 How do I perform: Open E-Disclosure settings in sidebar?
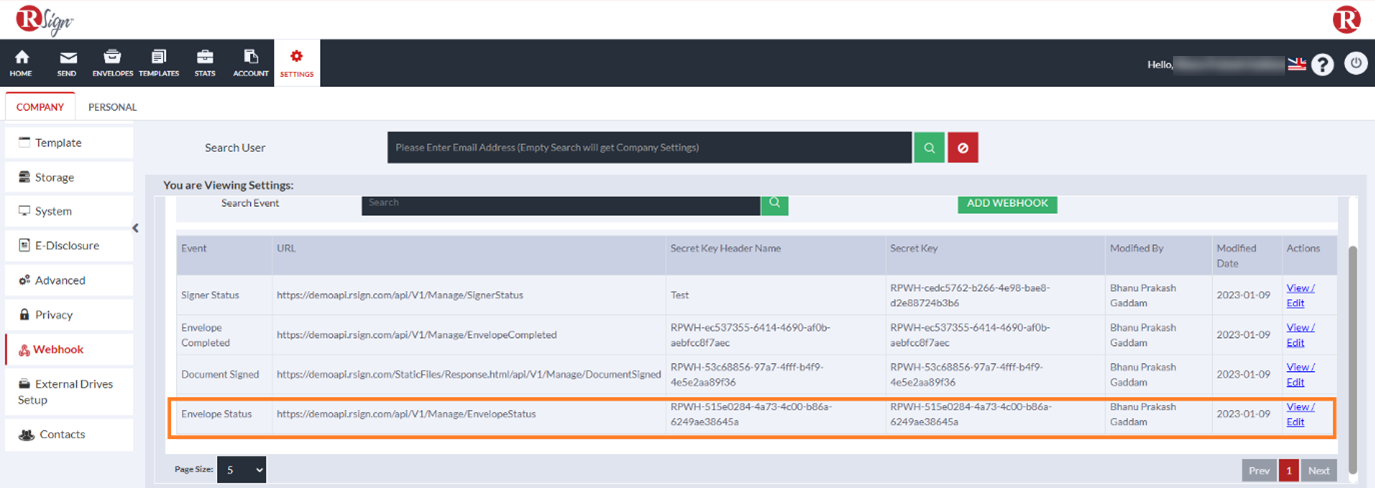coord(69,245)
